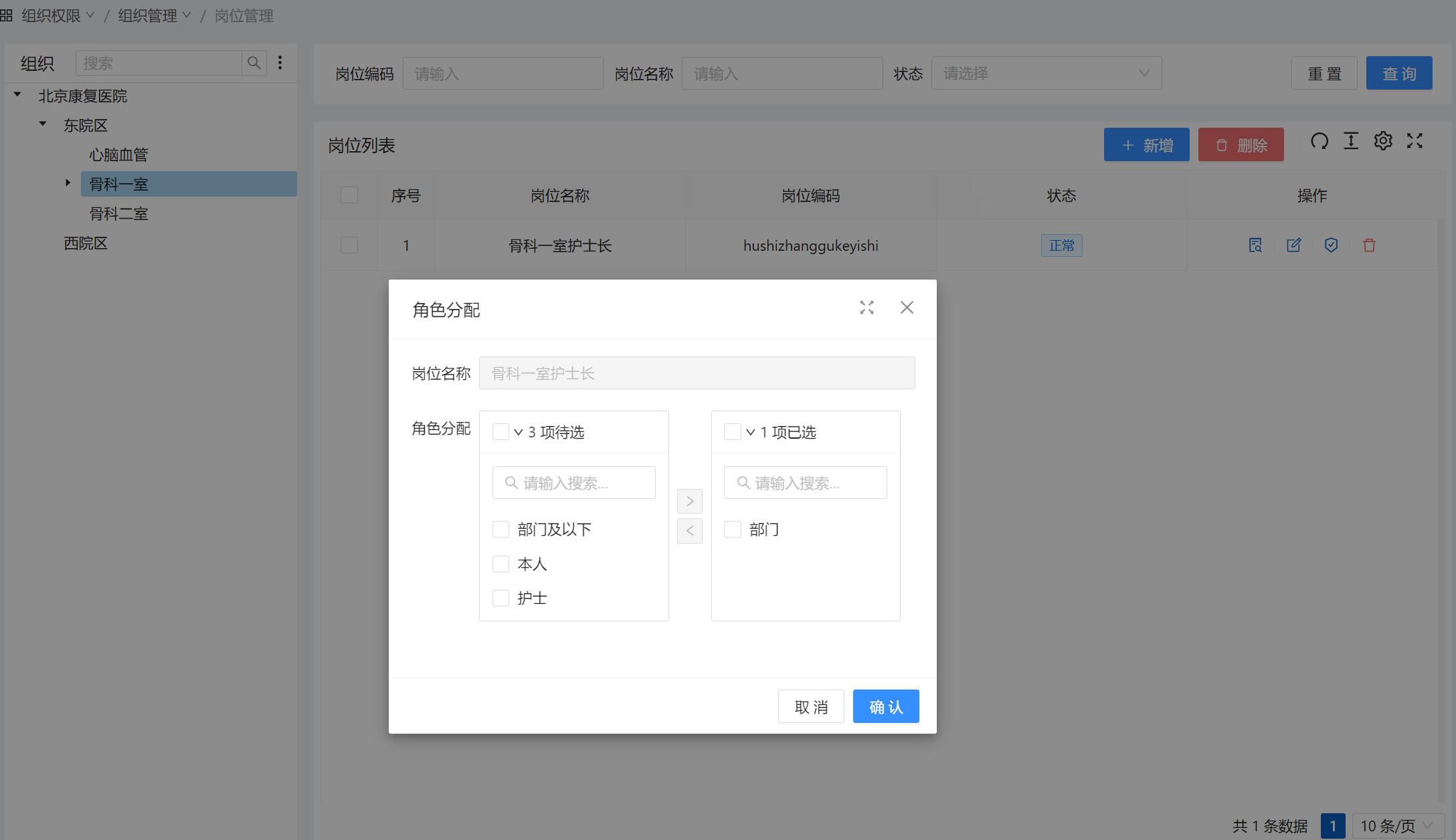Image resolution: width=1456 pixels, height=840 pixels.
Task: Click the organization search magnifier icon
Action: coord(254,63)
